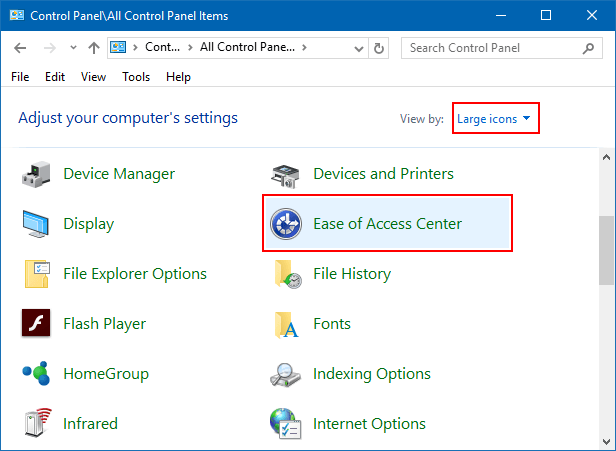Click the scrollbar up arrow
The width and height of the screenshot is (616, 451).
pyautogui.click(x=606, y=157)
